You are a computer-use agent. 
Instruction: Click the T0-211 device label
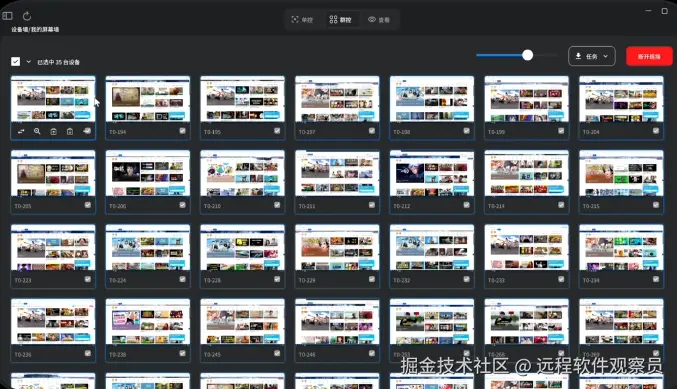pos(307,206)
